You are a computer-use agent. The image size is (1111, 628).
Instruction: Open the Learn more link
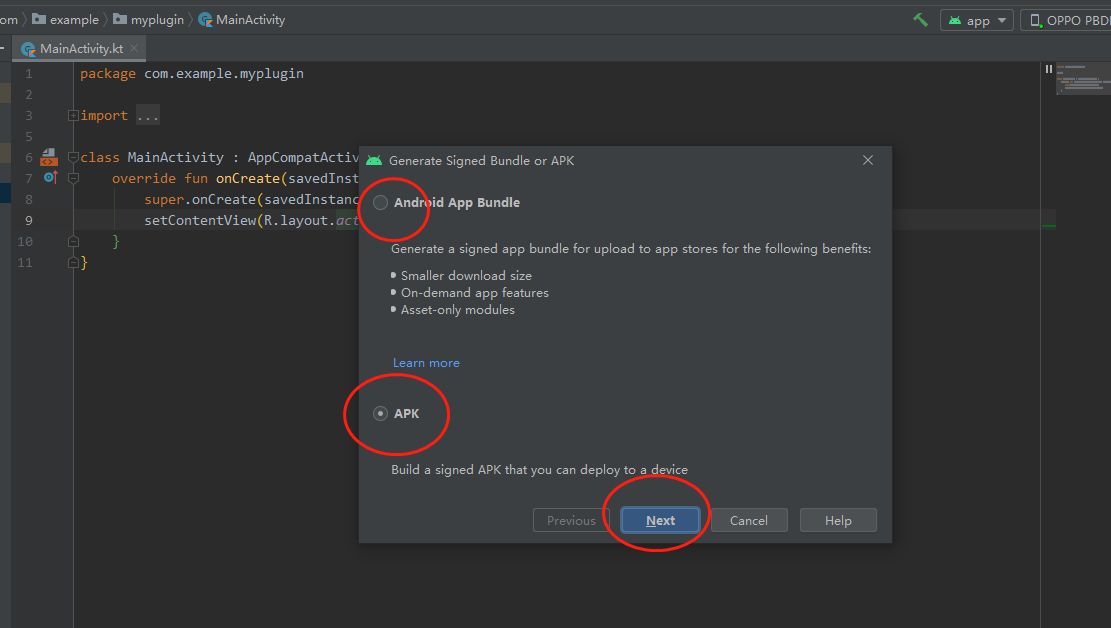[426, 362]
